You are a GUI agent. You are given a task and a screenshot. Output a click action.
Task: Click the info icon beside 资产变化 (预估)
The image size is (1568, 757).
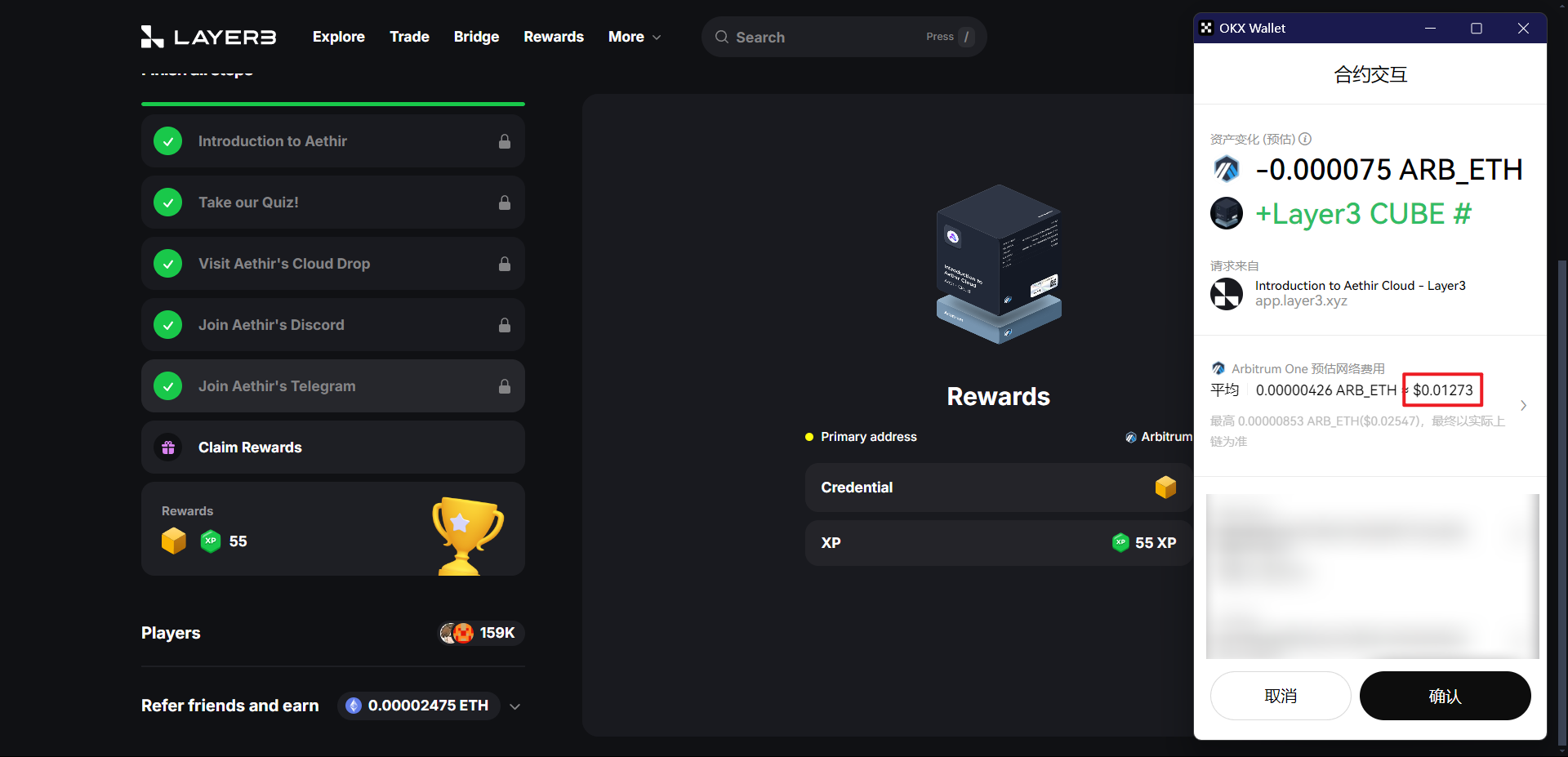tap(1305, 139)
